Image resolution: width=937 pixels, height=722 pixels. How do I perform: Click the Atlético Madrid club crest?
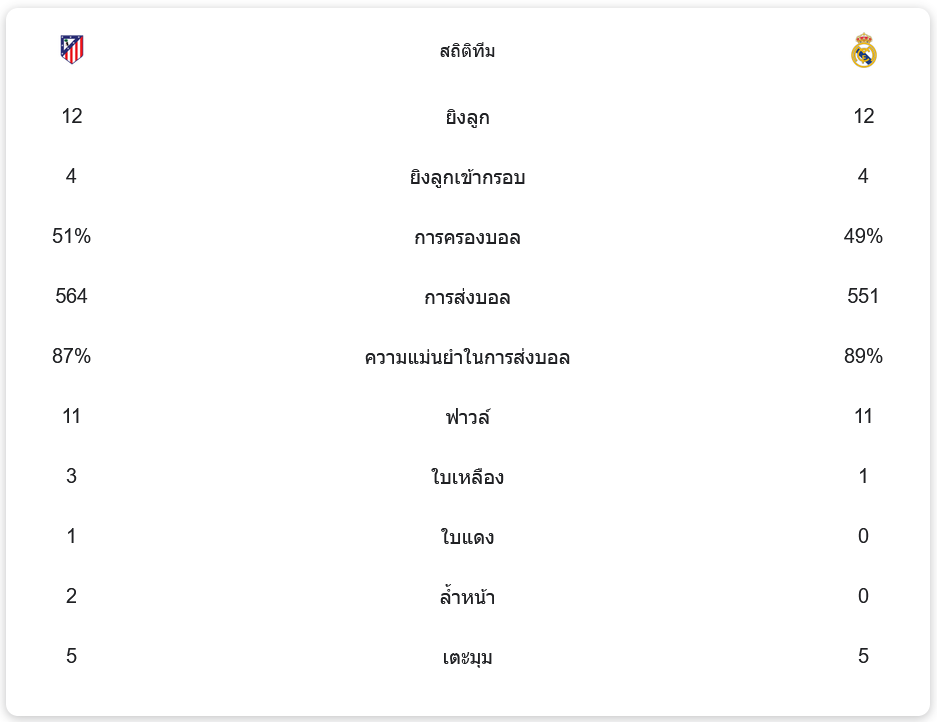click(x=72, y=50)
